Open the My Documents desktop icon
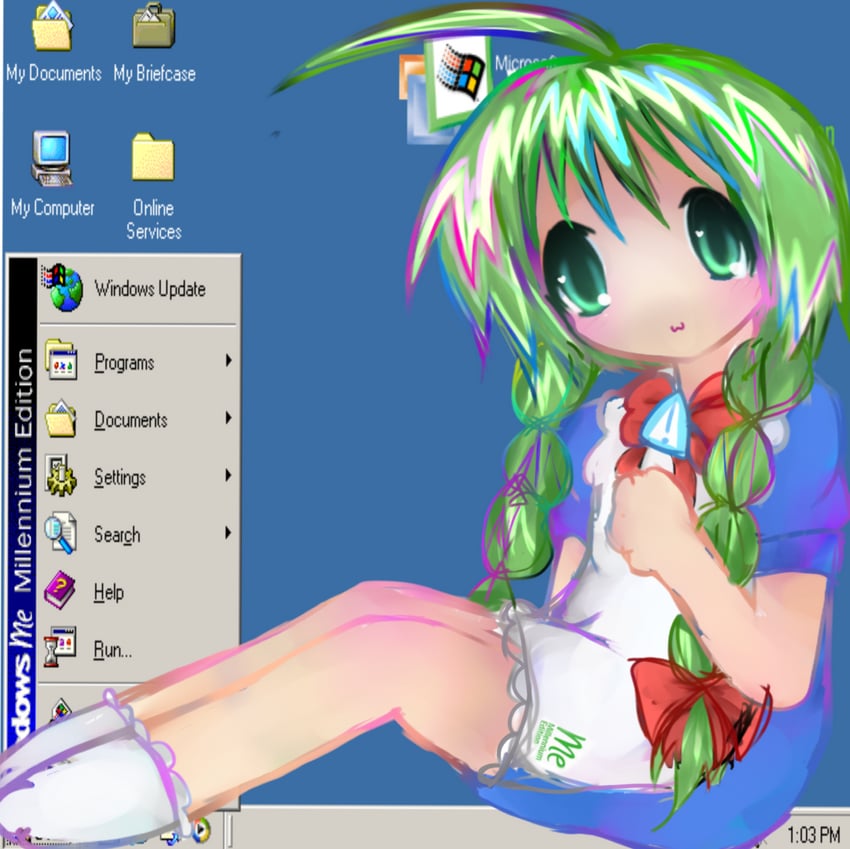850x849 pixels. point(52,28)
